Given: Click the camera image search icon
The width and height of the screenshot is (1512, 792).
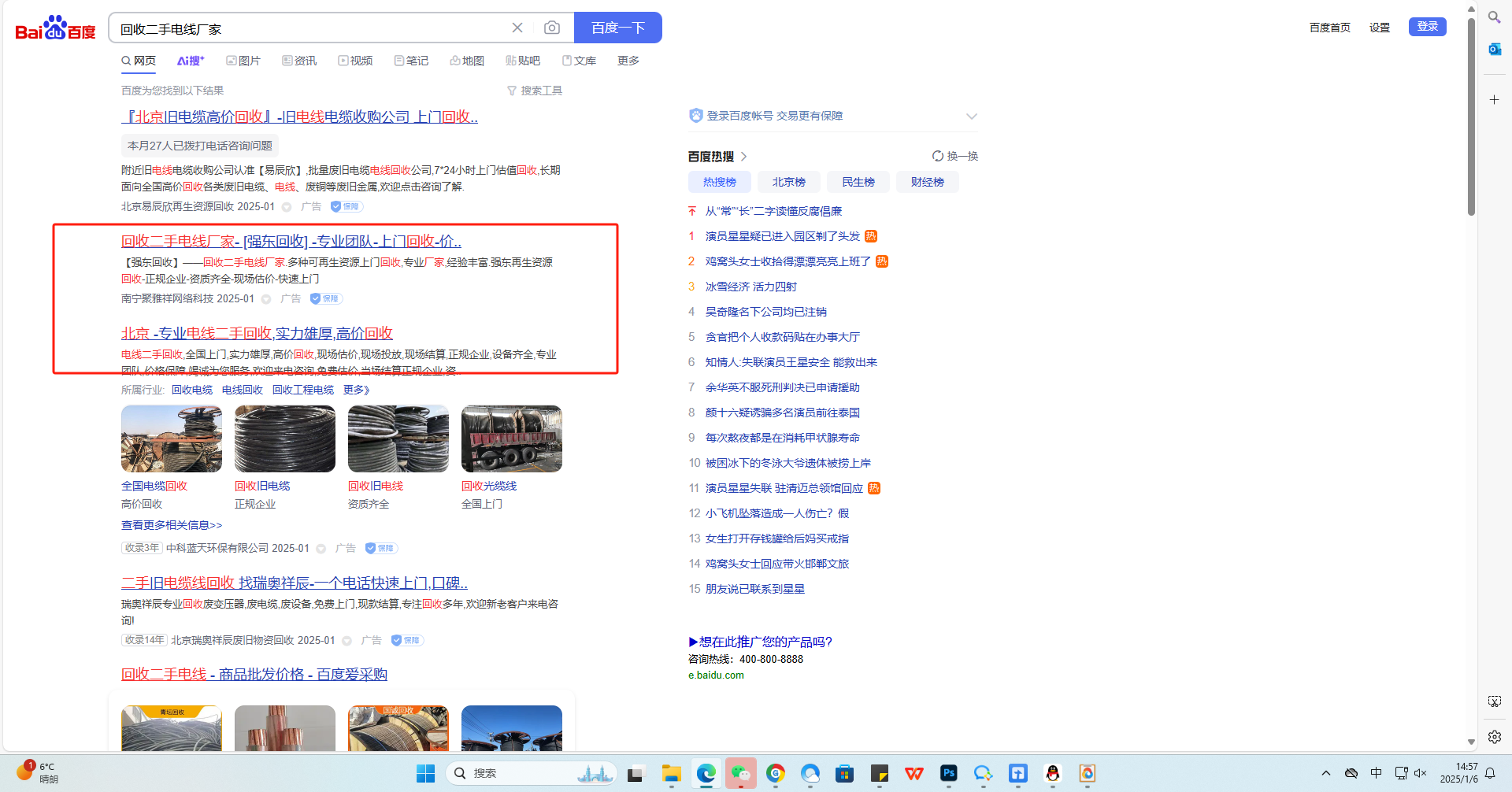Looking at the screenshot, I should click(x=552, y=28).
